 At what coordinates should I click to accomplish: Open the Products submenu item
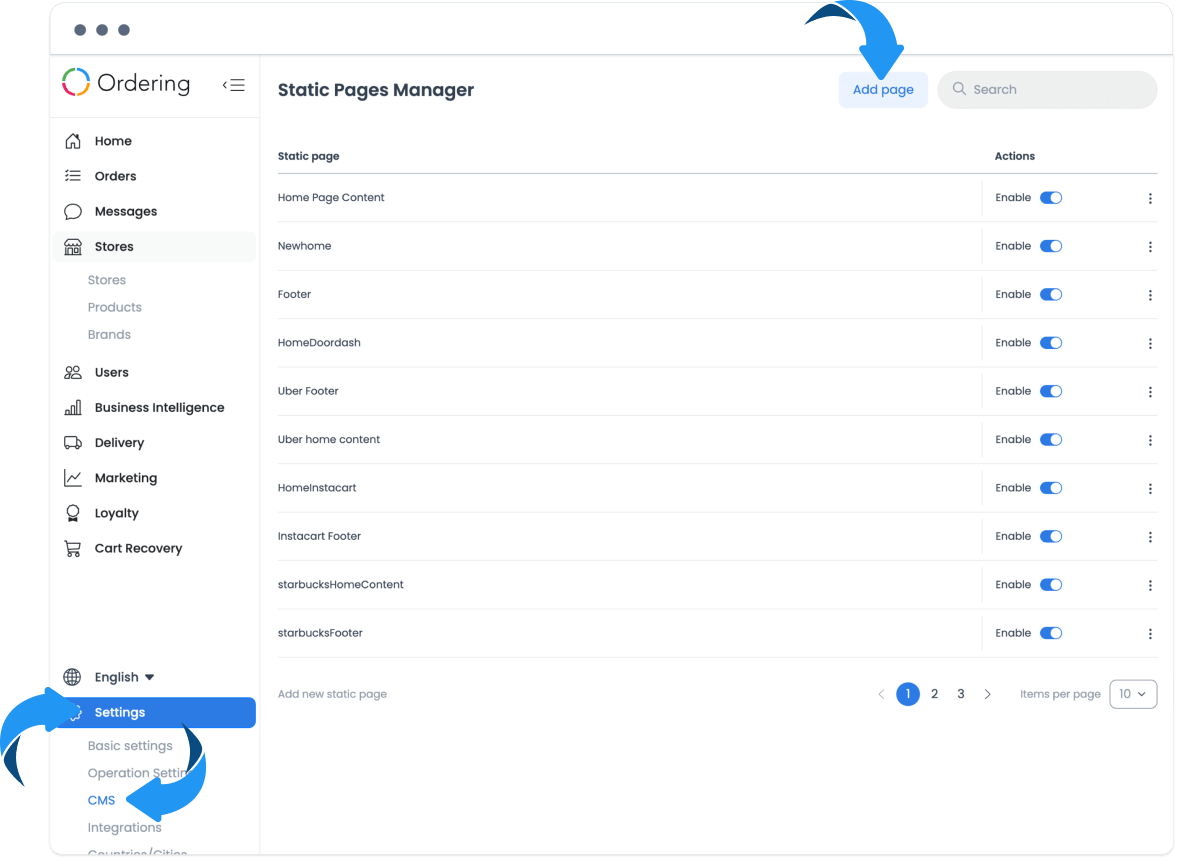tap(115, 307)
